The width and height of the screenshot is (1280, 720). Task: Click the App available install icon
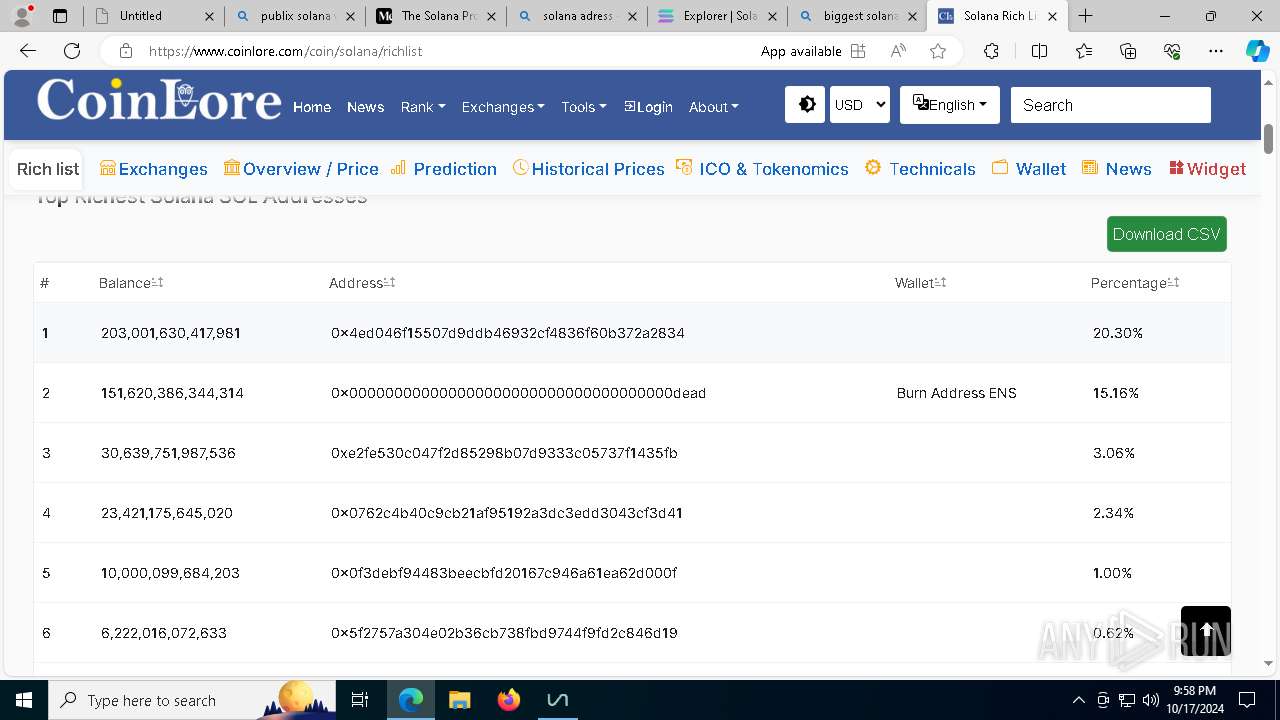(857, 51)
